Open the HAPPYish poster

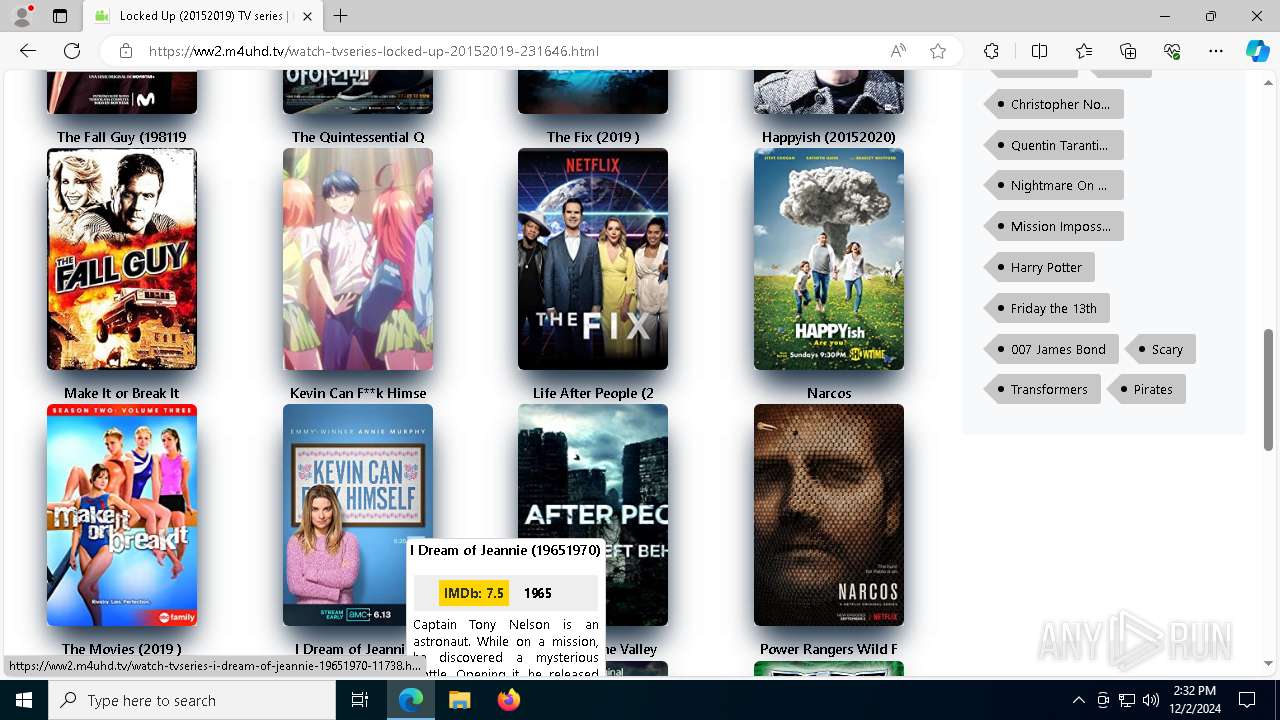[829, 259]
